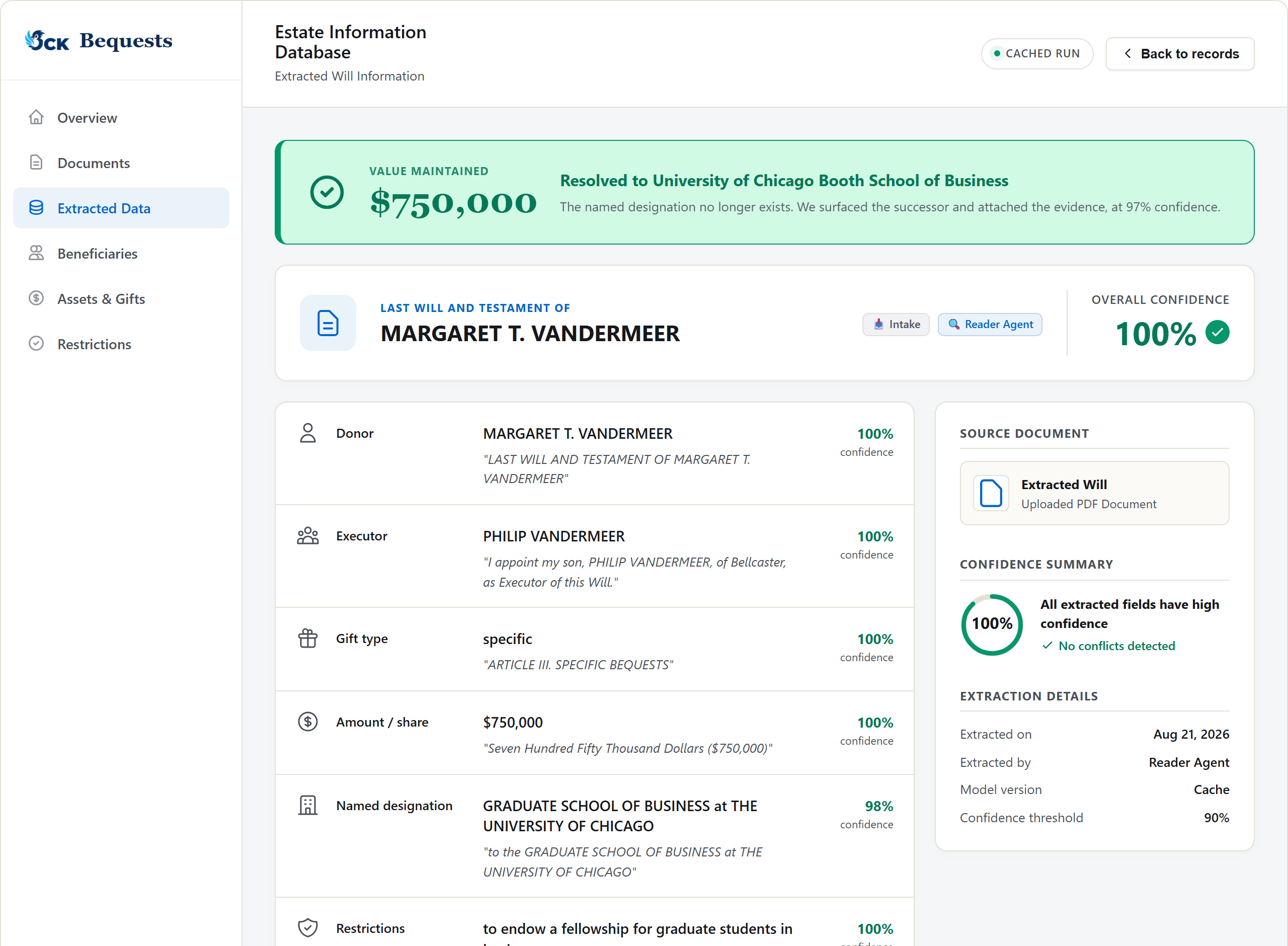
Task: Click the Cached Run badge
Action: coord(1037,54)
